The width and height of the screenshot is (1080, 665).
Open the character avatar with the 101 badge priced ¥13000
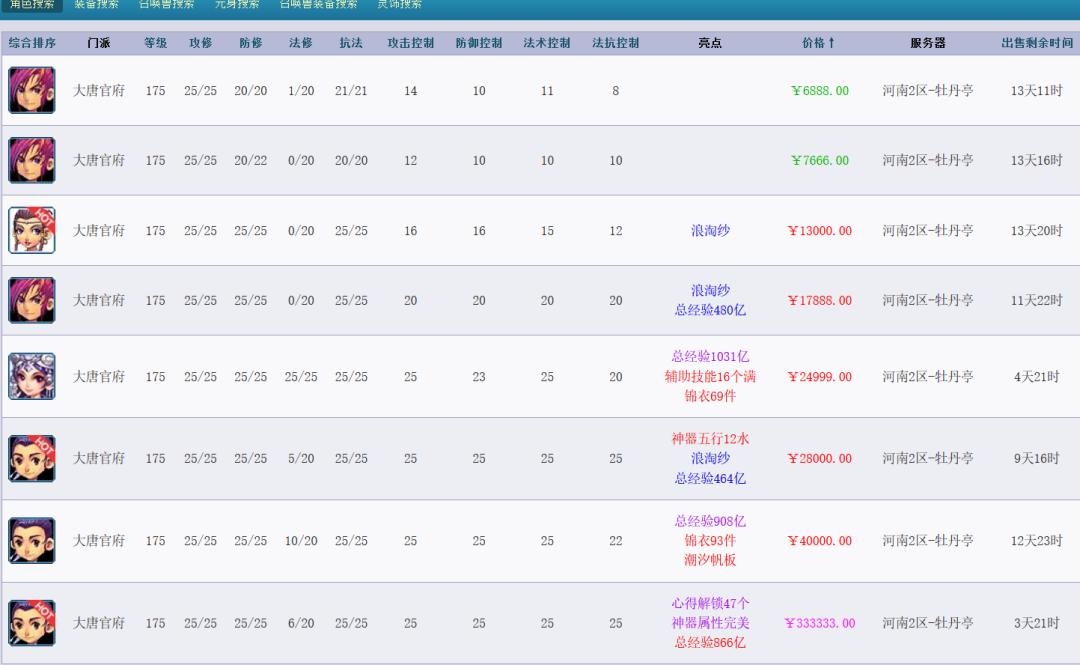tap(31, 229)
